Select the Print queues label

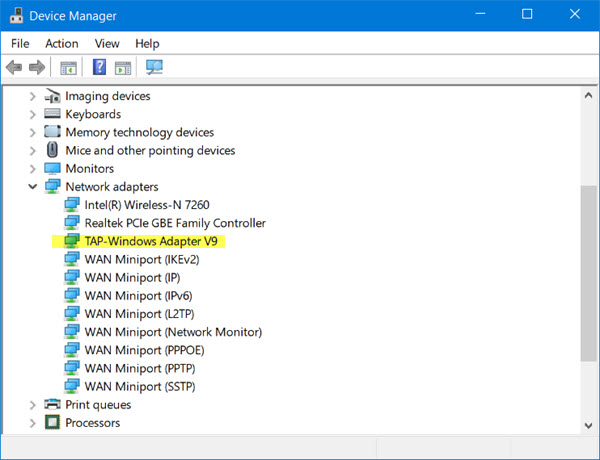[x=98, y=405]
